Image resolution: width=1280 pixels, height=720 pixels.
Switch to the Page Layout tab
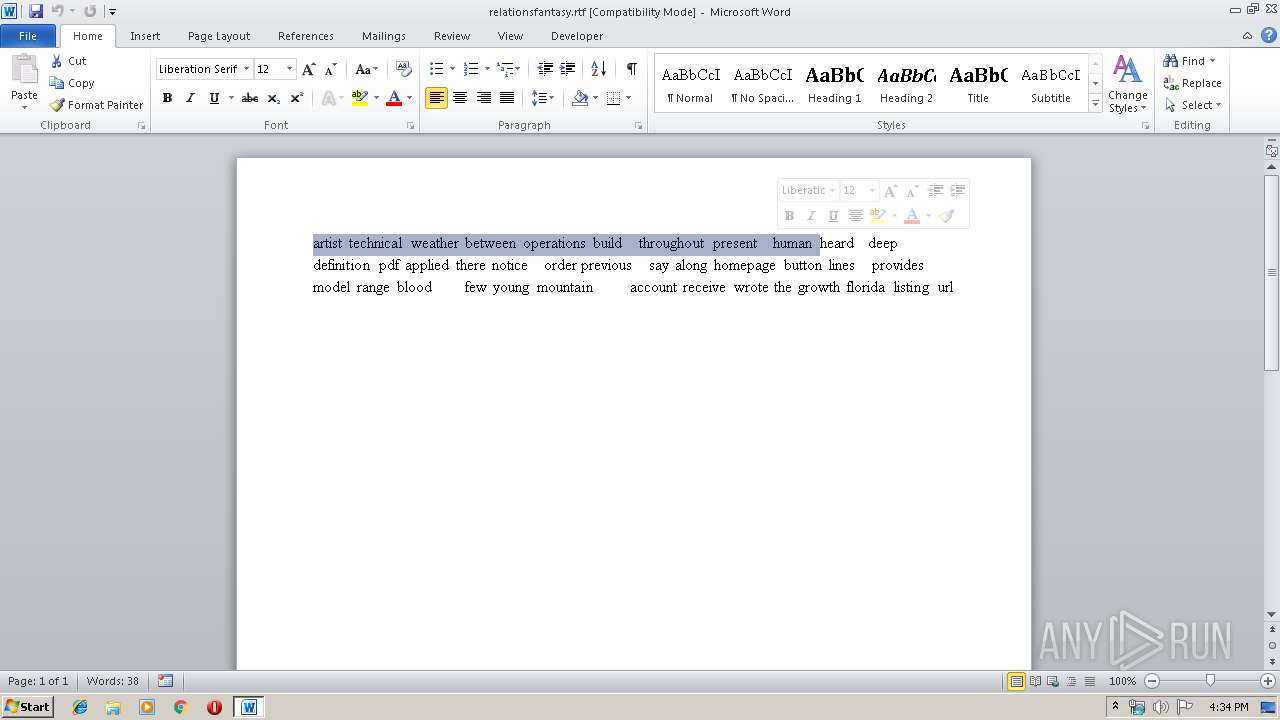pyautogui.click(x=219, y=36)
